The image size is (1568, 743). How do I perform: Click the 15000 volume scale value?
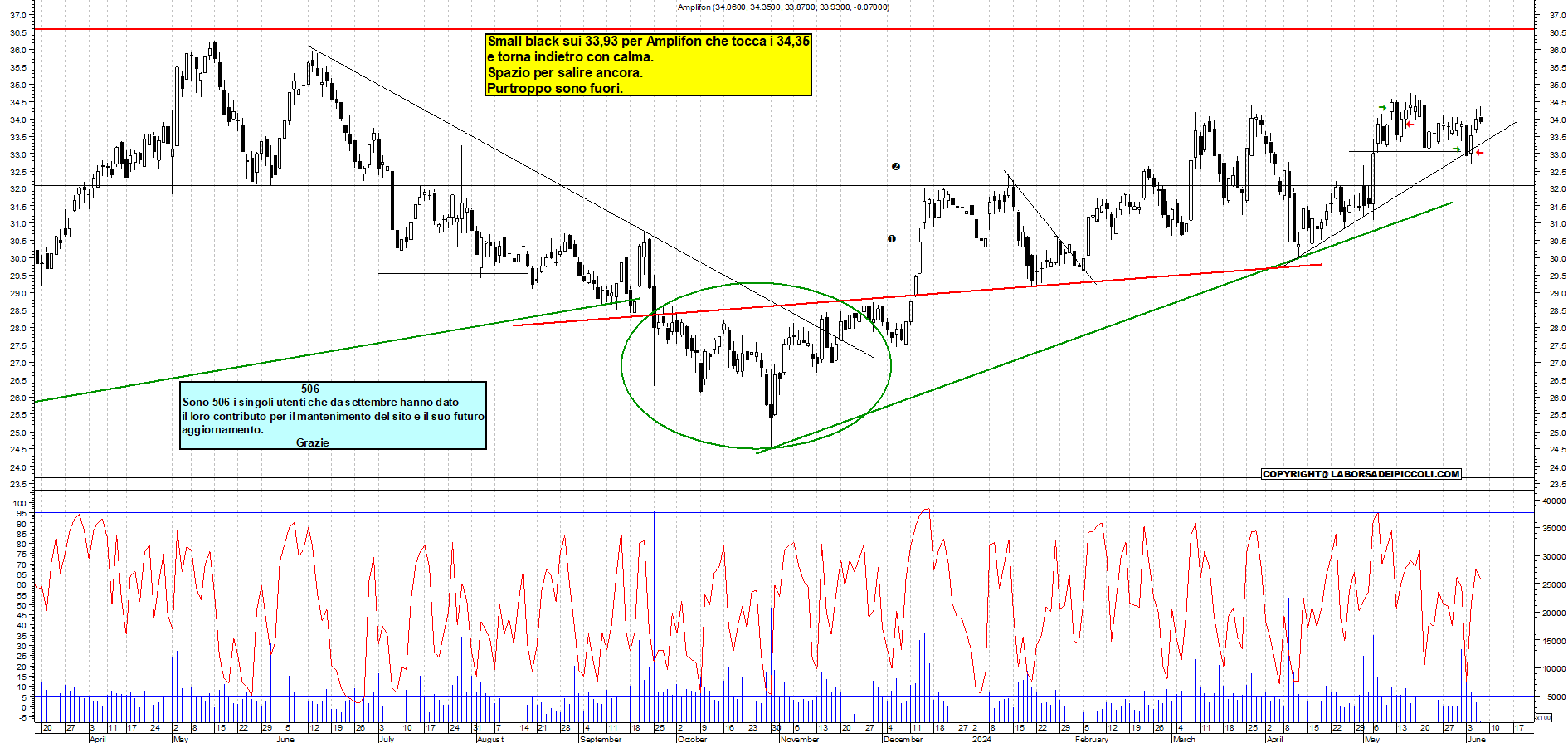[x=1553, y=641]
